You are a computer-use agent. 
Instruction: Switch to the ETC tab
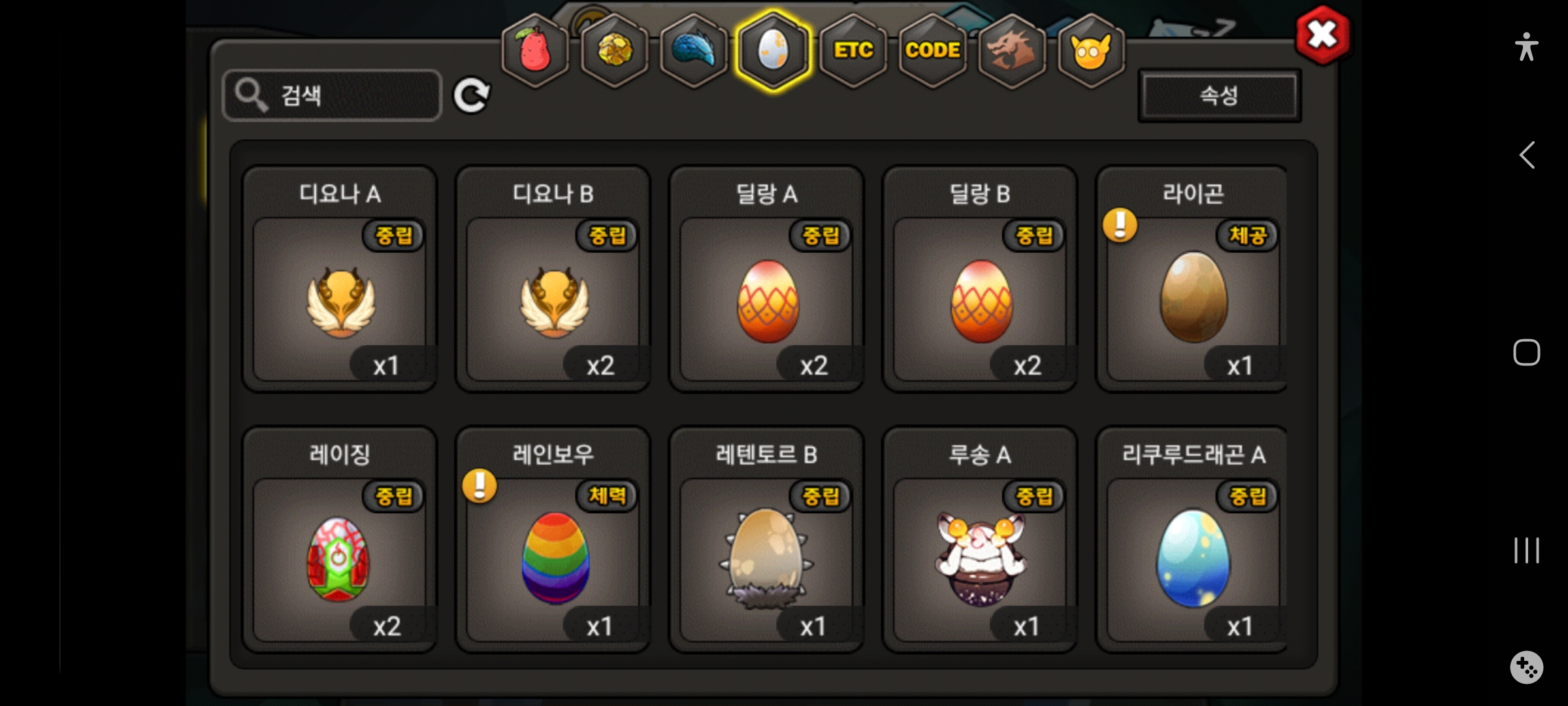853,50
